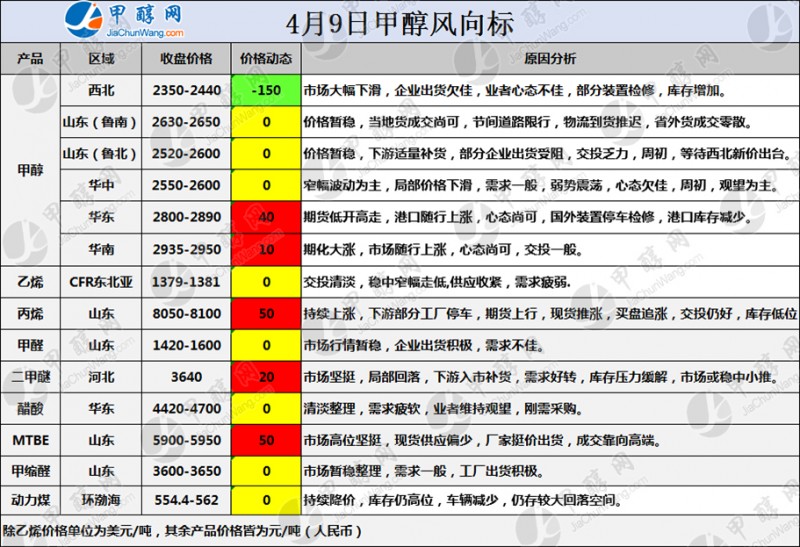Select footnote 除乙烯价格单位为美元/吨

77,531
